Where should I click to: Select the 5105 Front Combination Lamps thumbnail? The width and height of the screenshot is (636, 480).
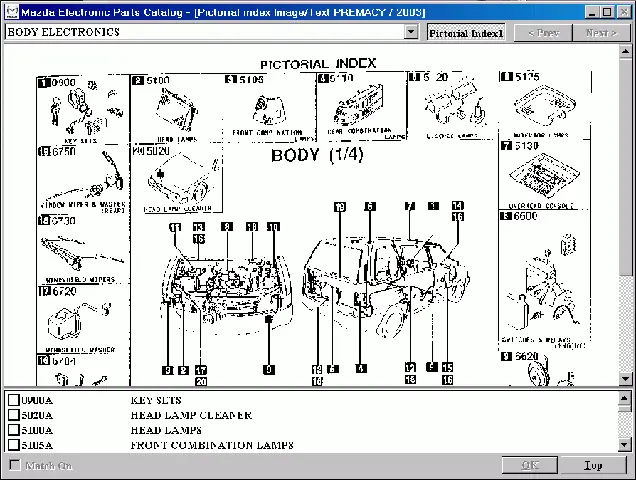269,109
